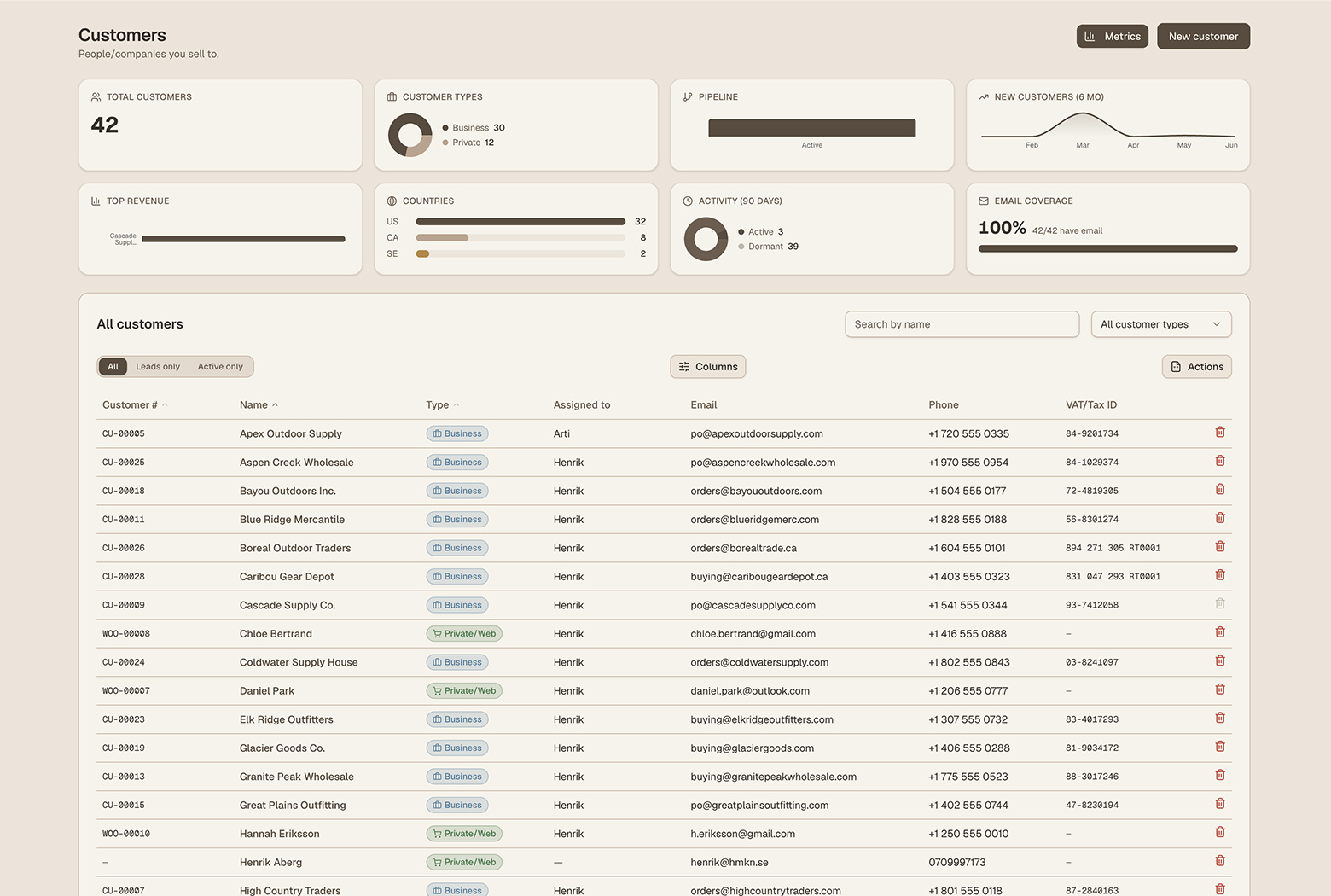This screenshot has width=1331, height=896.
Task: Open Apex Outdoor Supply customer
Action: coord(291,434)
